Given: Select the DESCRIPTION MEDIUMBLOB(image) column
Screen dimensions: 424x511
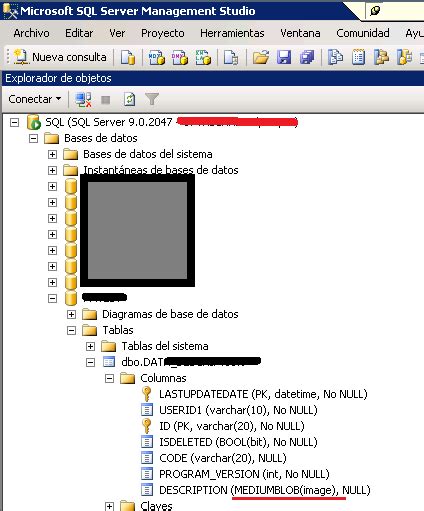Looking at the screenshot, I should point(265,490).
